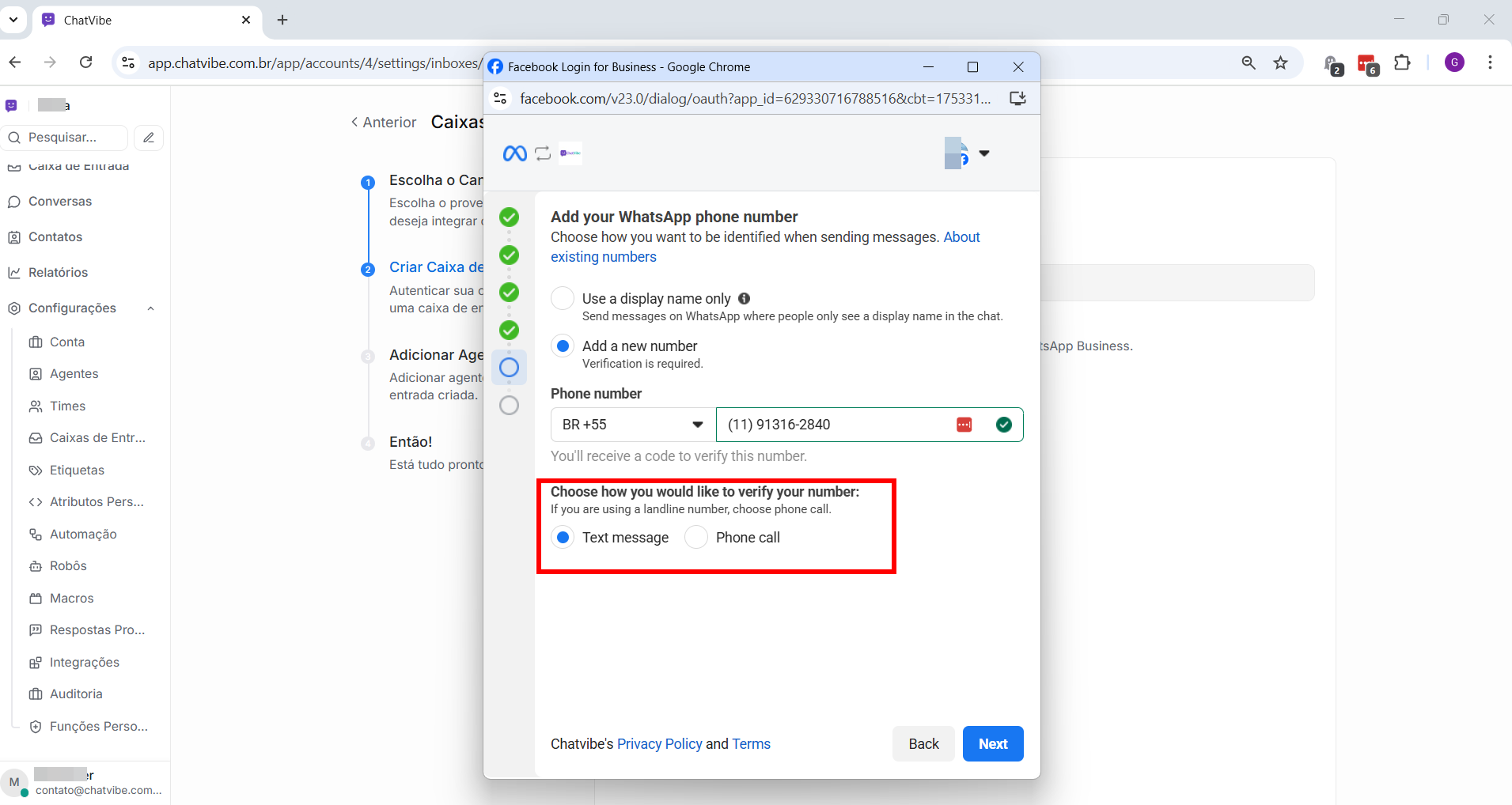The height and width of the screenshot is (805, 1512).
Task: Click the user profile avatar M in the sidebar footer
Action: click(x=14, y=782)
